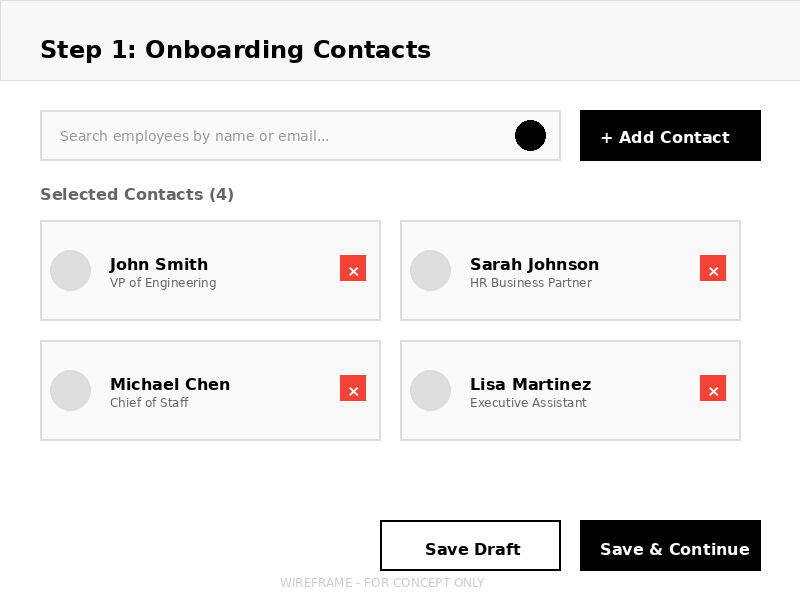Click Lisa Martinez's avatar circle
Viewport: 800px width, 600px height.
tap(431, 391)
